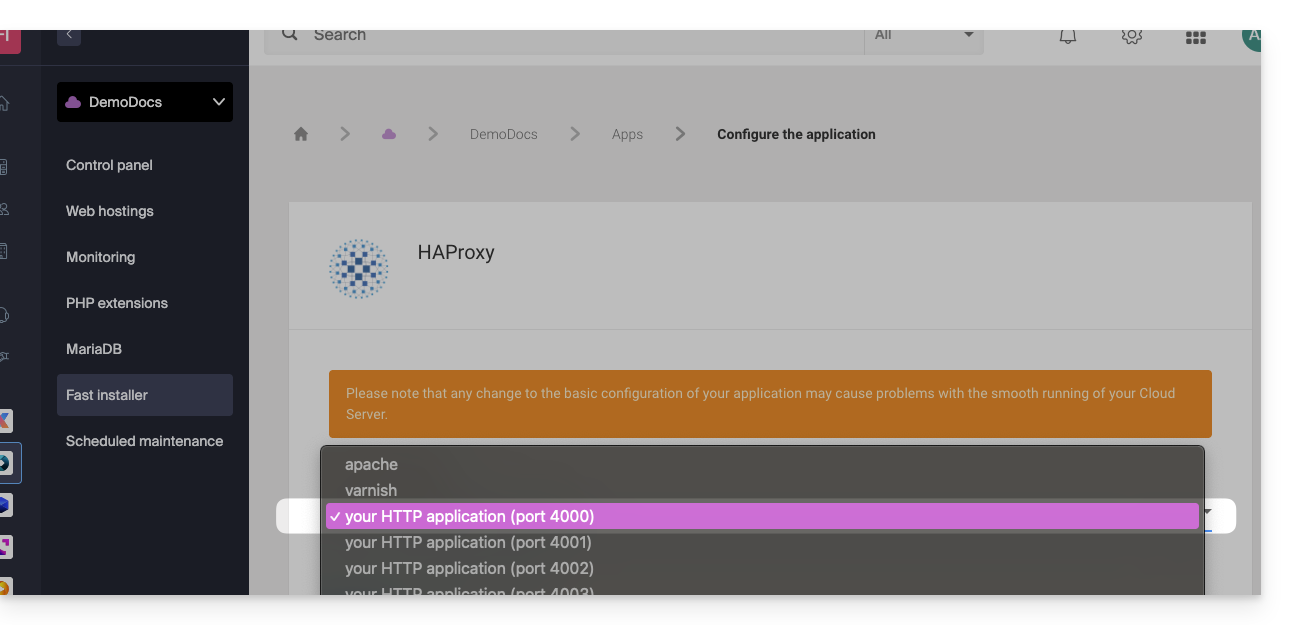1291x625 pixels.
Task: Click the HAProxy logo
Action: [358, 268]
